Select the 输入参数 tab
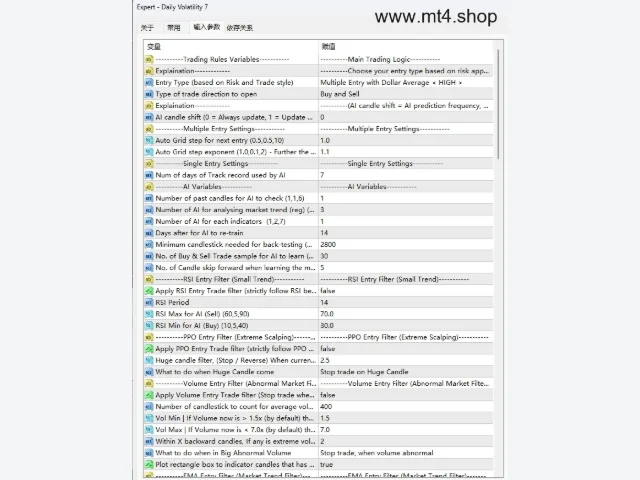 pos(207,27)
